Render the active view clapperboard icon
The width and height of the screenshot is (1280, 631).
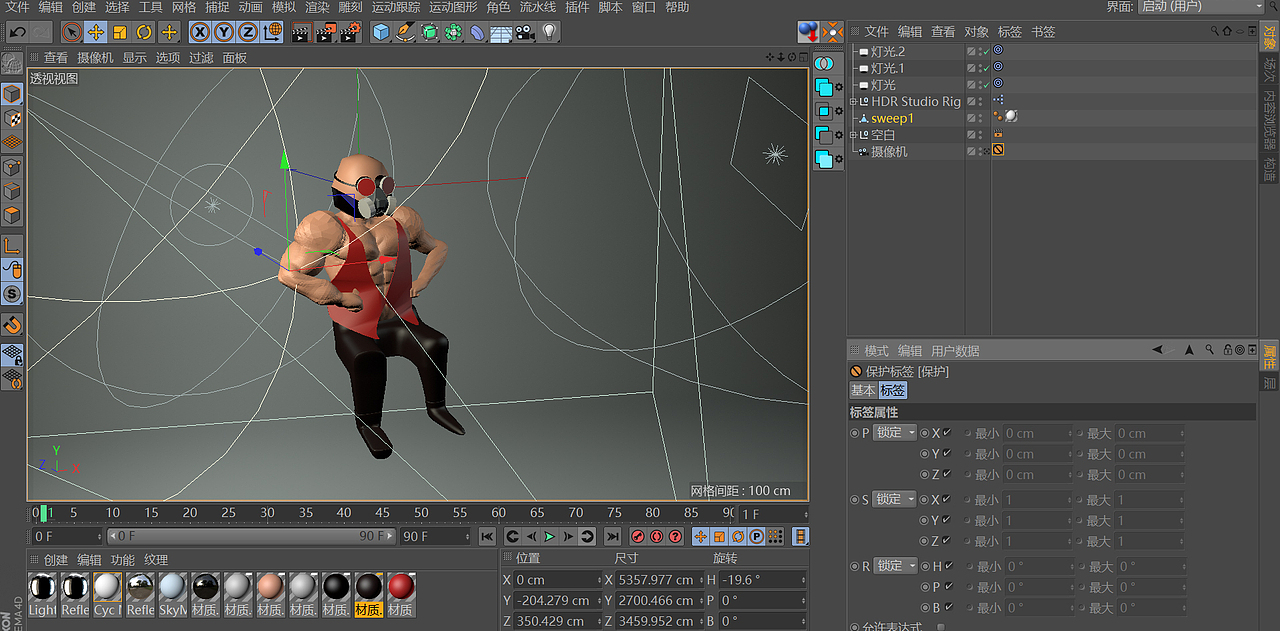coord(301,32)
